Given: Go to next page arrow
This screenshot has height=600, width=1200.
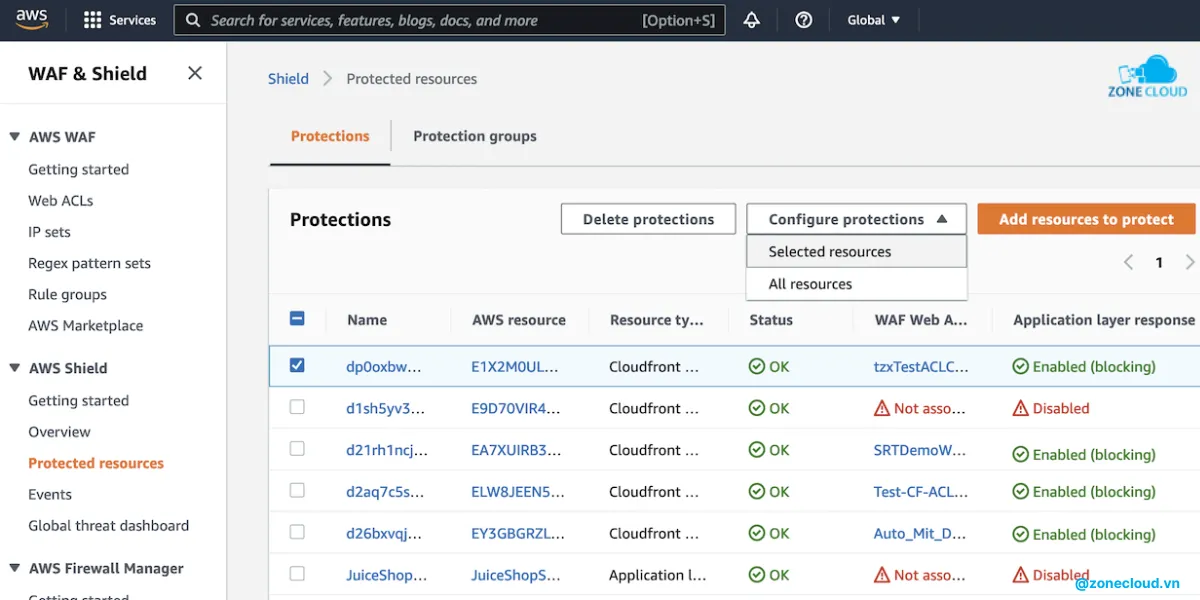Looking at the screenshot, I should click(1189, 262).
